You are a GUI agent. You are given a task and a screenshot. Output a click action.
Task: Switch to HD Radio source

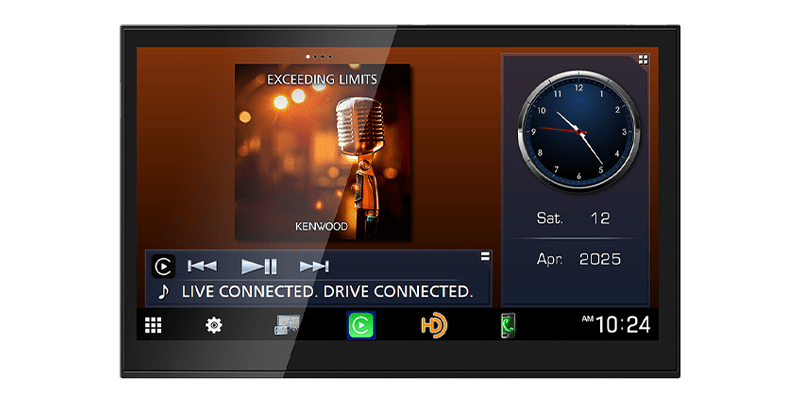(x=433, y=325)
